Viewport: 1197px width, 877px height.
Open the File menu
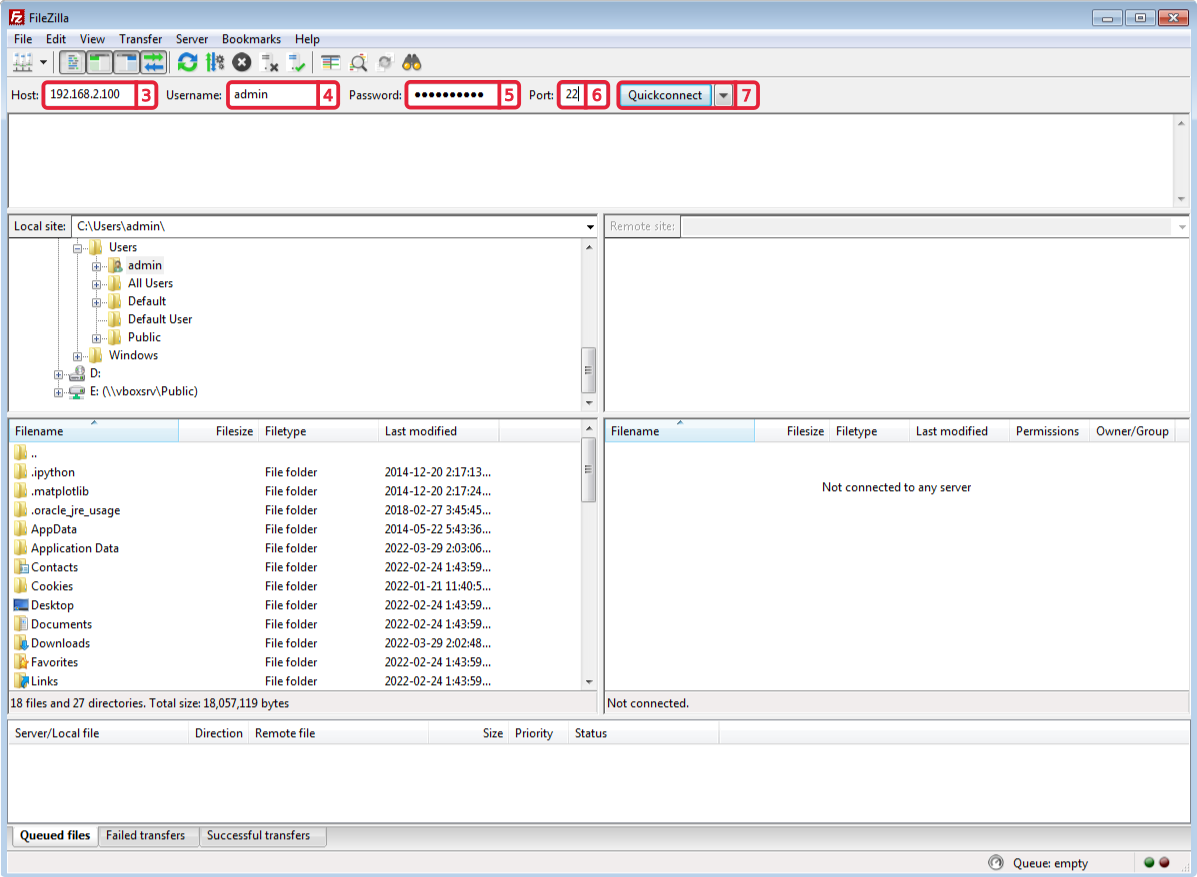click(23, 39)
